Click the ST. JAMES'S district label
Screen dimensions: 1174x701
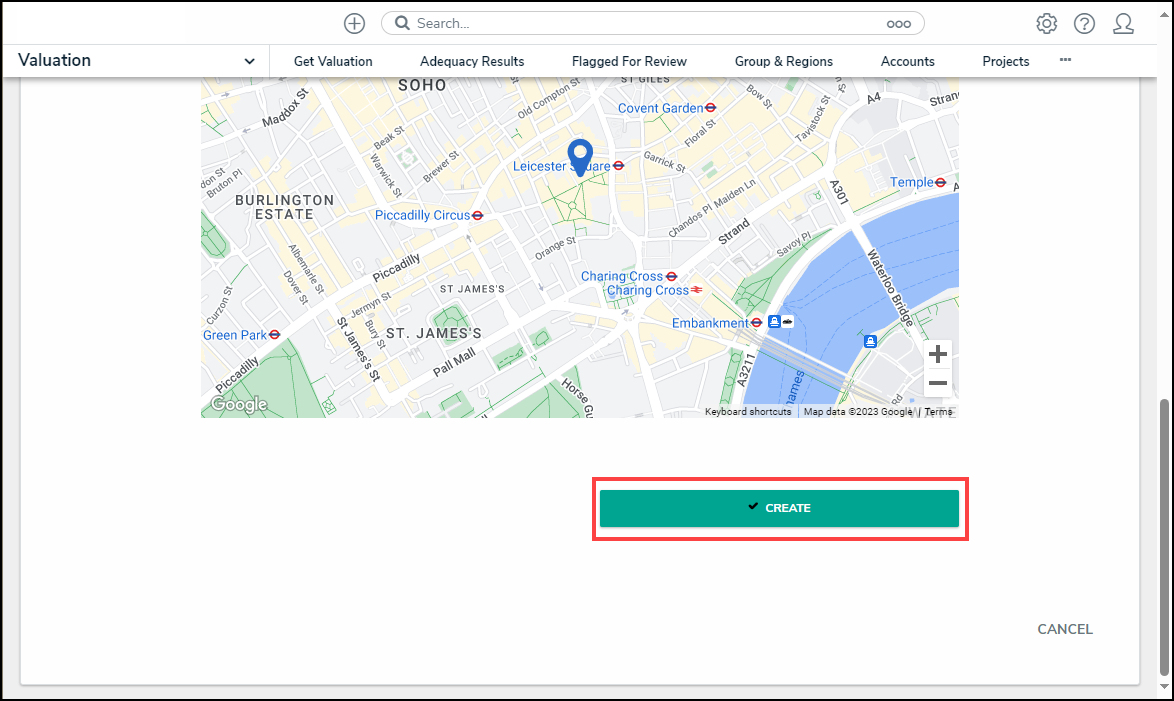pos(434,333)
